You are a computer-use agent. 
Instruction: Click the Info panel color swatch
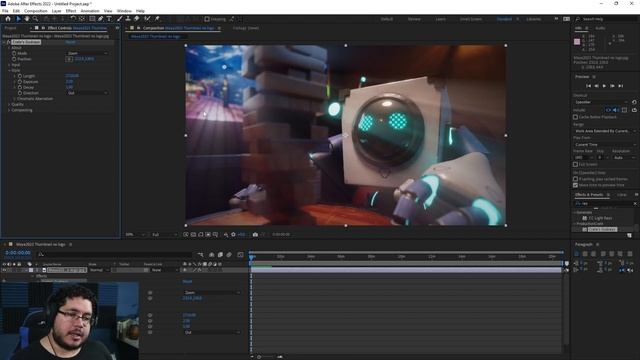577,42
